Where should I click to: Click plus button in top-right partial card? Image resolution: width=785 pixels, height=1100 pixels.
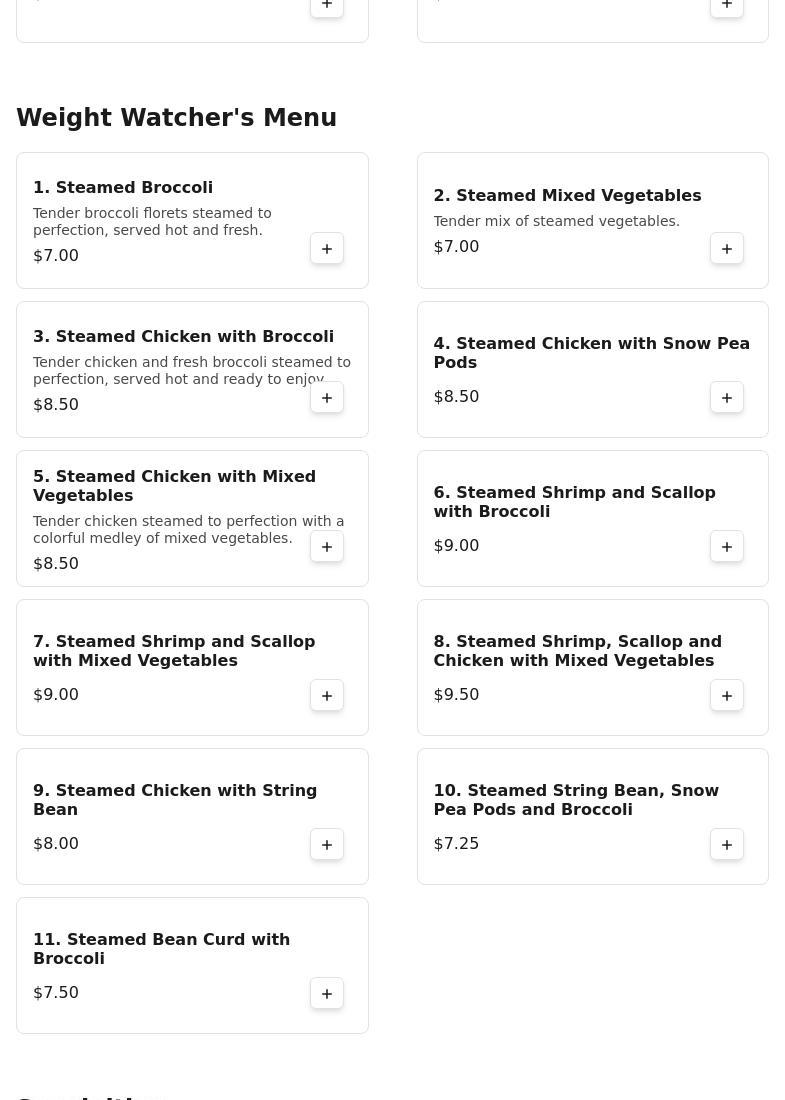[x=727, y=6]
